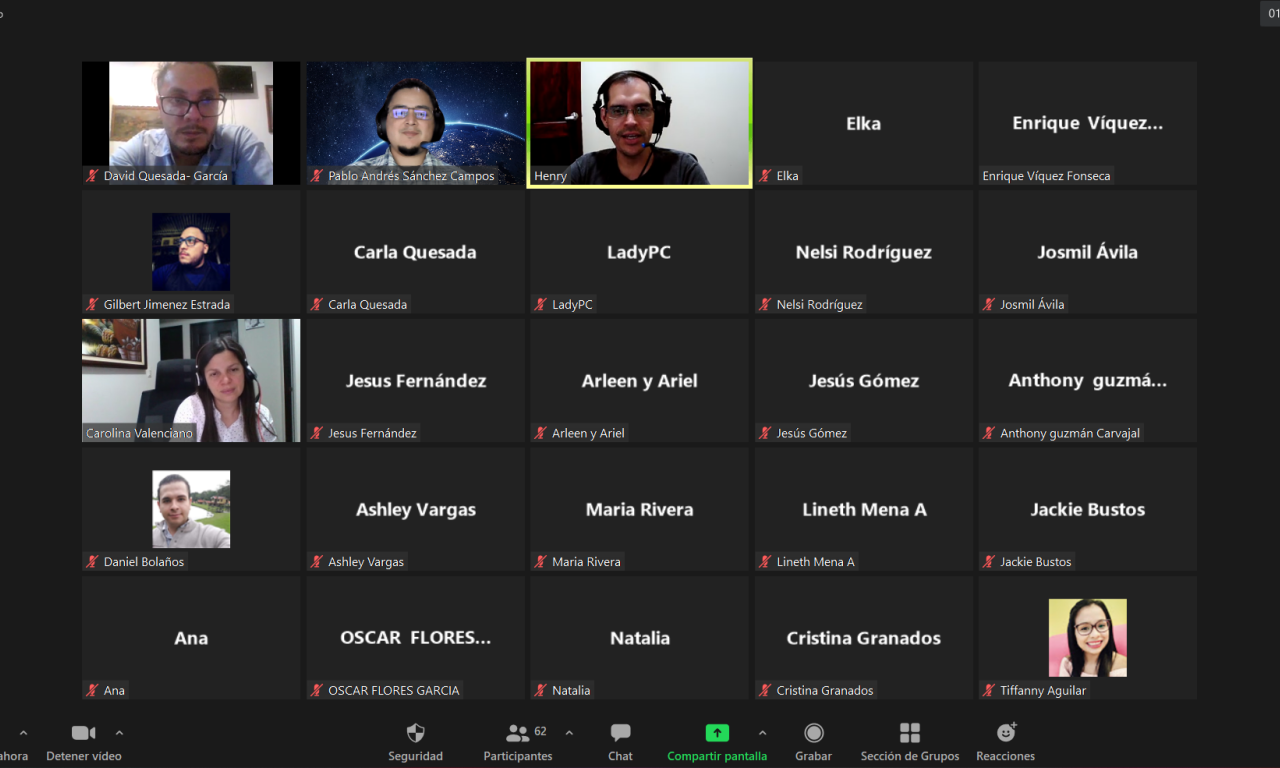1280x768 pixels.
Task: Expand the audio options chevron at far left
Action: (x=23, y=732)
